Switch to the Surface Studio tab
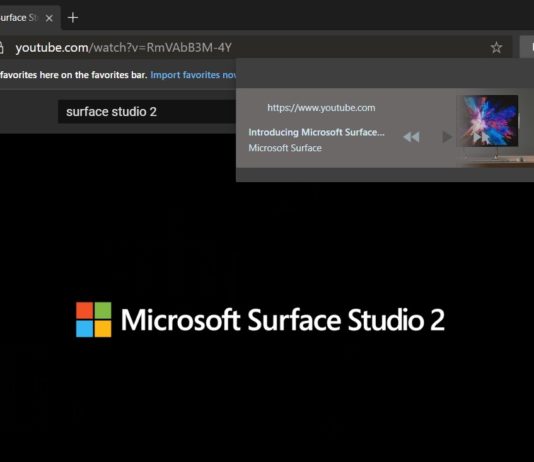 click(19, 18)
